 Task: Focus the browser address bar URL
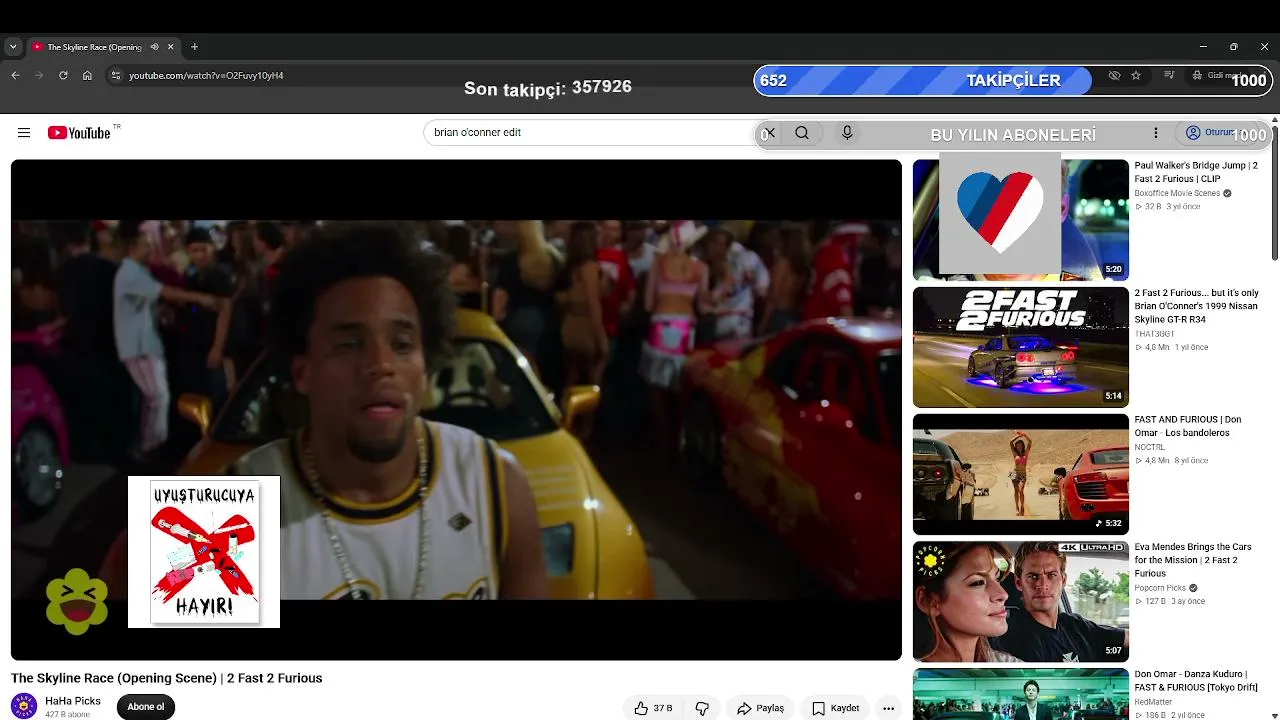tap(206, 75)
